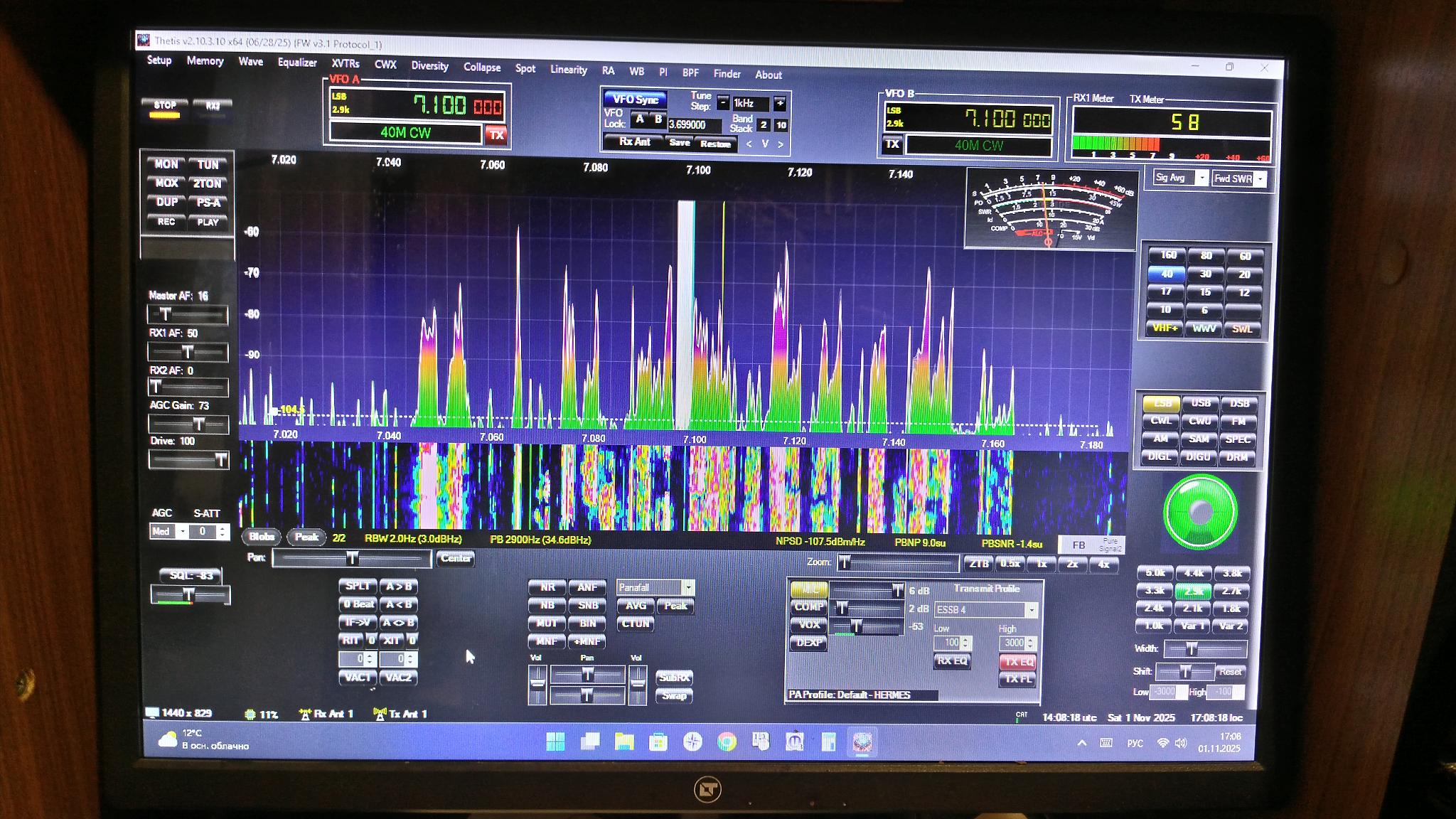
Task: Click the screen size 1440 x 829 icon
Action: [x=152, y=712]
